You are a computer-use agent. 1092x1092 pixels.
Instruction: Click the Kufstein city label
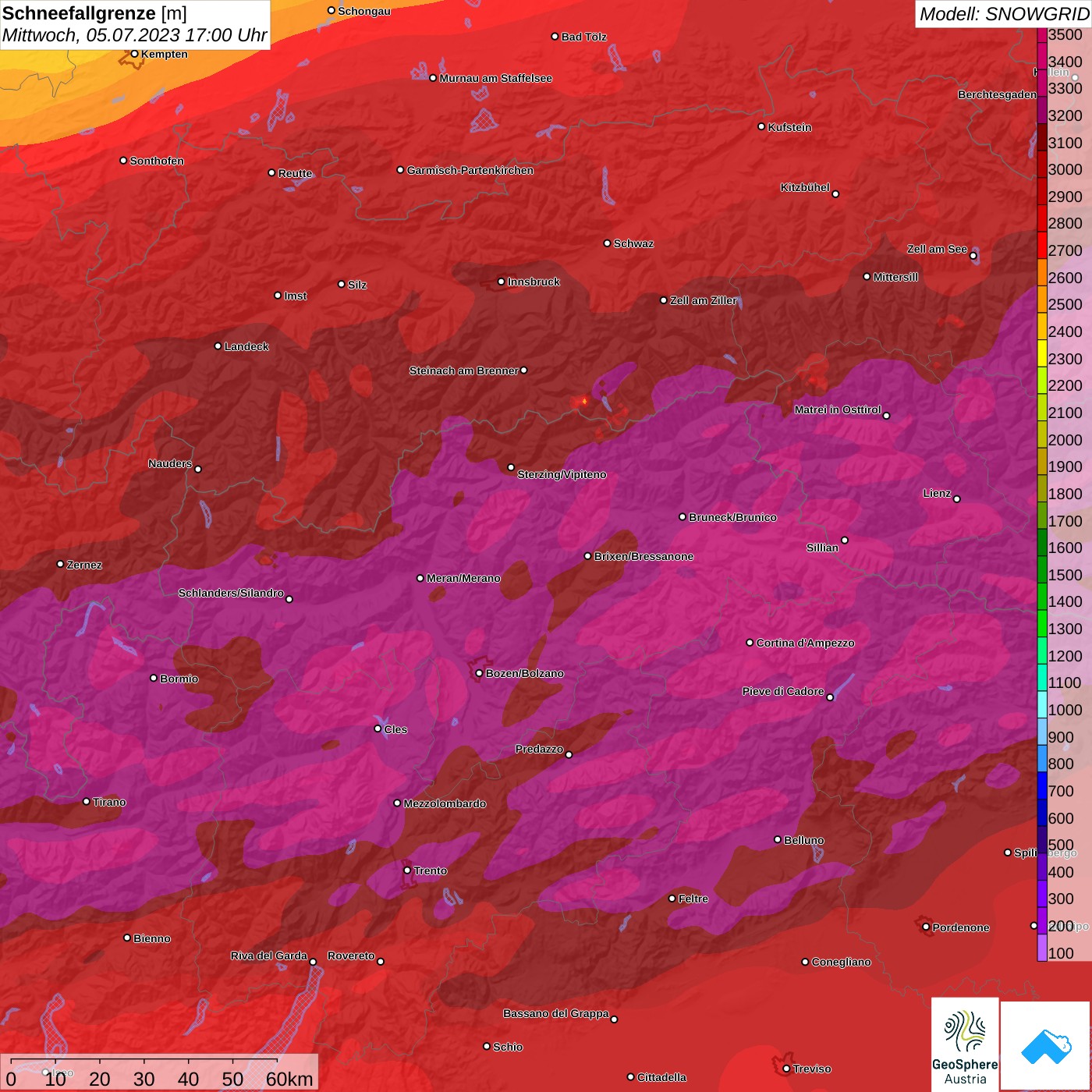pos(789,127)
